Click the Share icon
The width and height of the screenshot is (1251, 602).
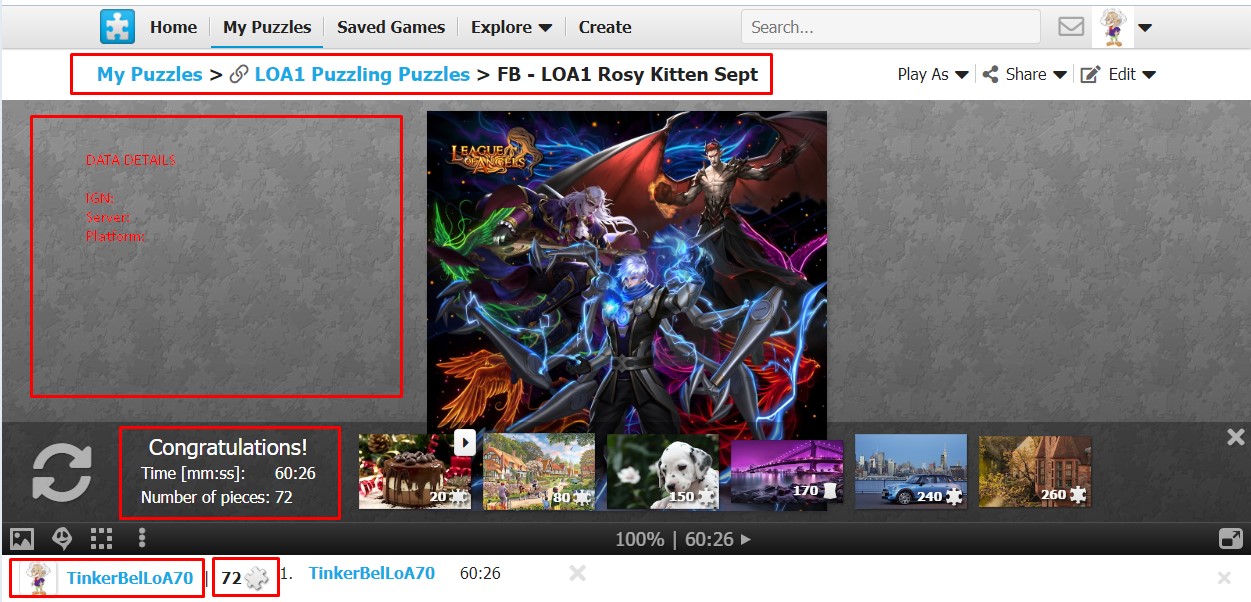[x=991, y=74]
